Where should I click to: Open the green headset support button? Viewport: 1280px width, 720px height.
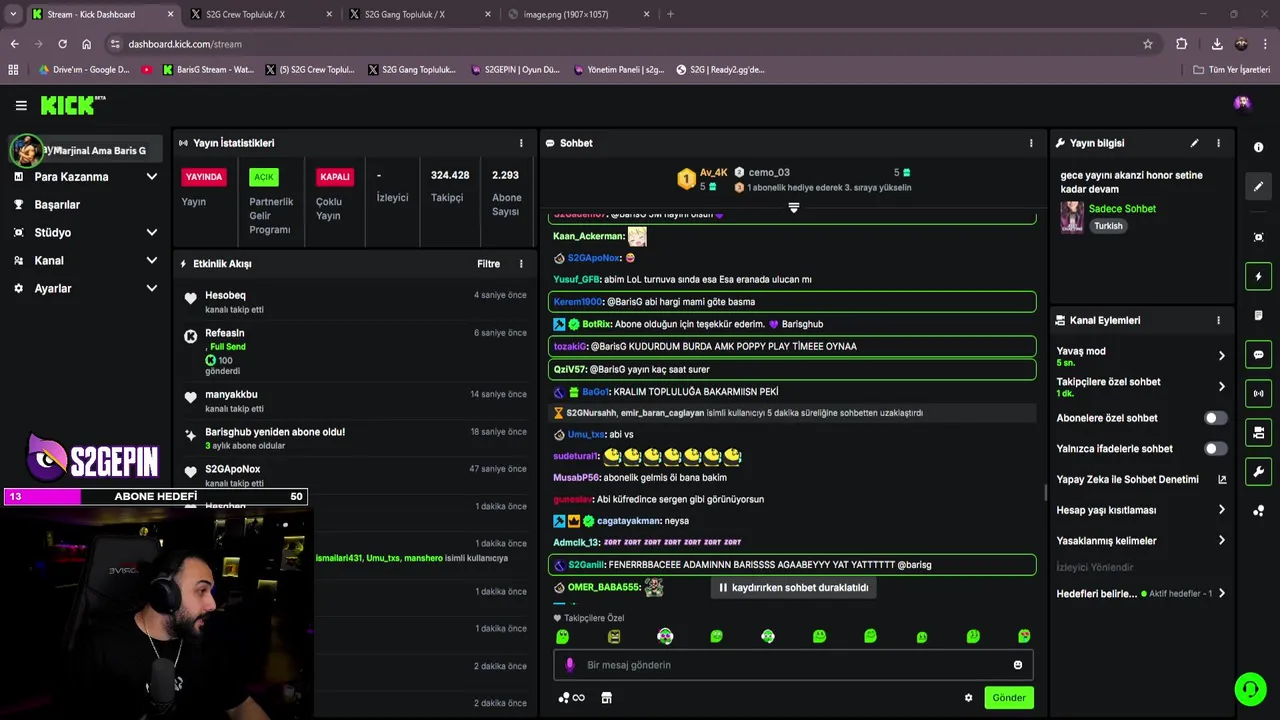click(x=1250, y=689)
